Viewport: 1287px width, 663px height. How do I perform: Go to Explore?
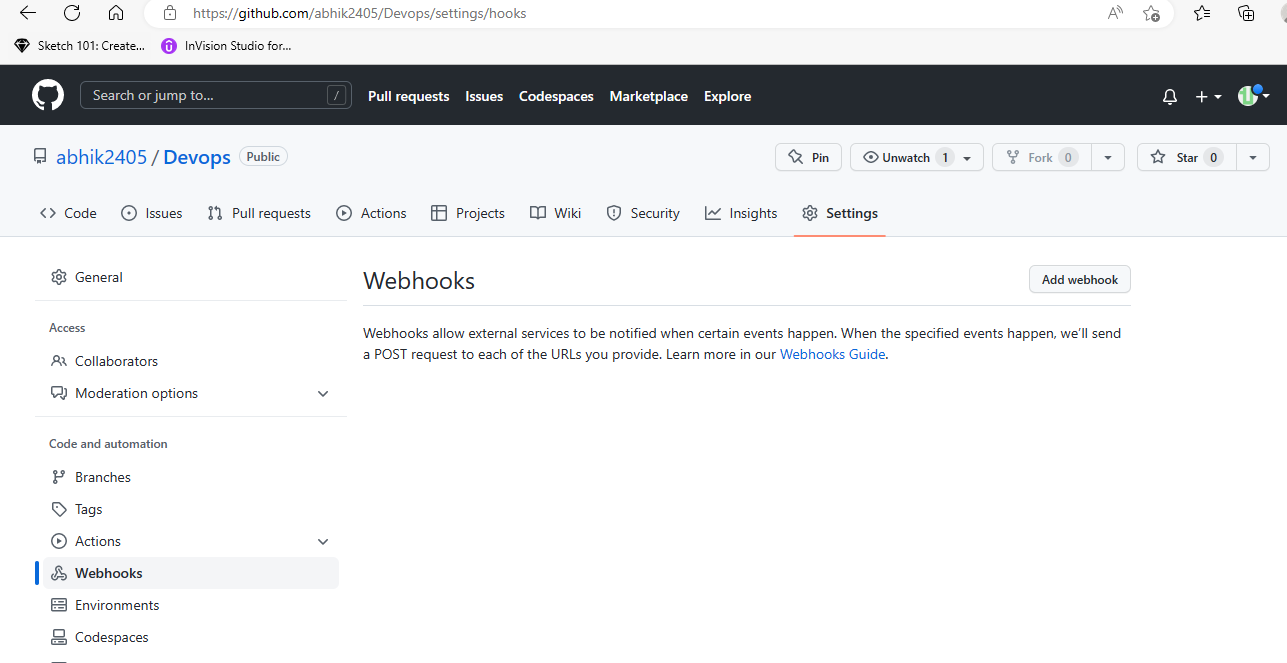[727, 96]
